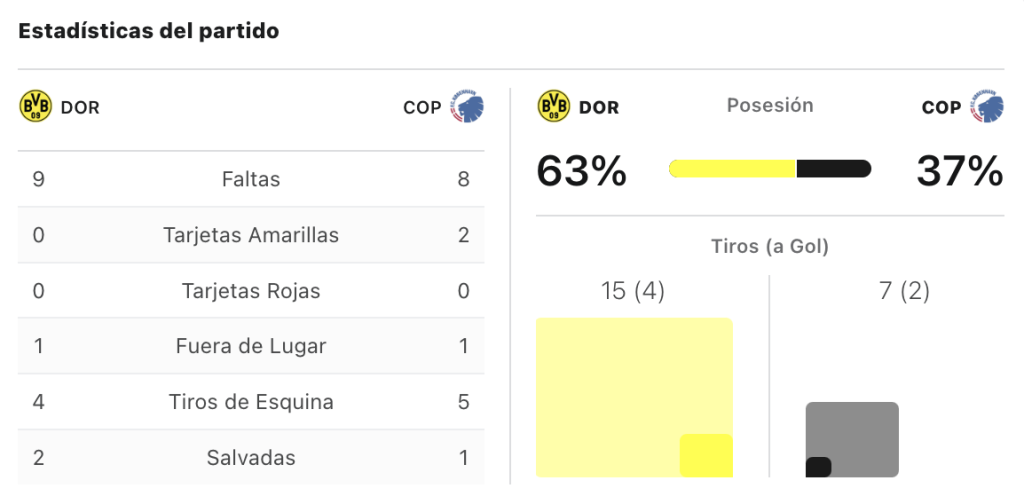Image resolution: width=1024 pixels, height=504 pixels.
Task: Select the Salvadas statistics row
Action: [x=251, y=457]
